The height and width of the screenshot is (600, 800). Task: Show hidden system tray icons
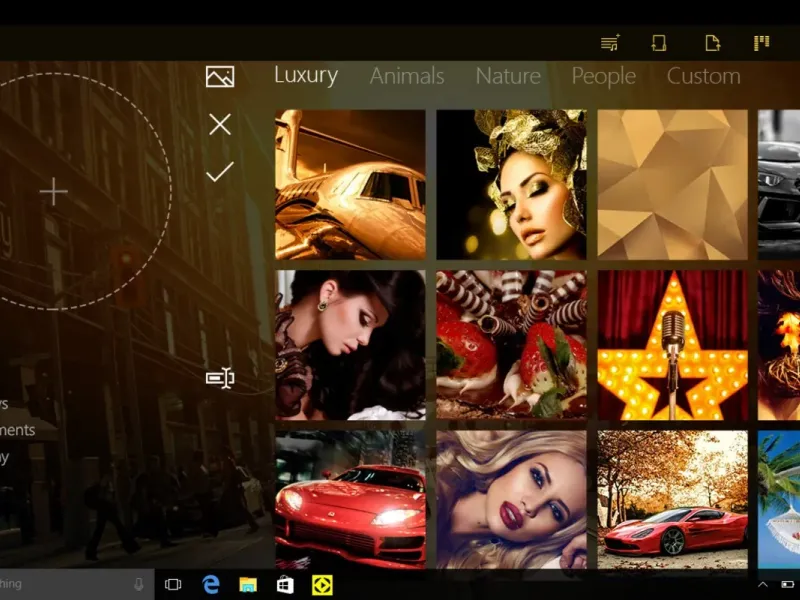(762, 585)
